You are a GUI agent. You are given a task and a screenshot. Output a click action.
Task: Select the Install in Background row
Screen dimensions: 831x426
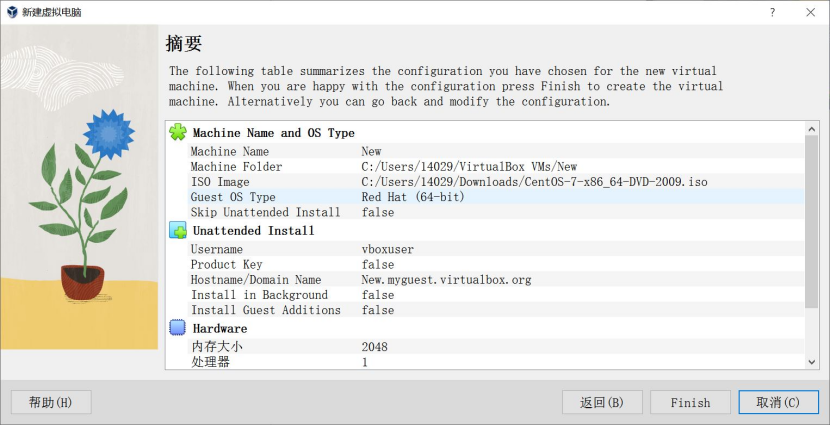[x=496, y=295]
